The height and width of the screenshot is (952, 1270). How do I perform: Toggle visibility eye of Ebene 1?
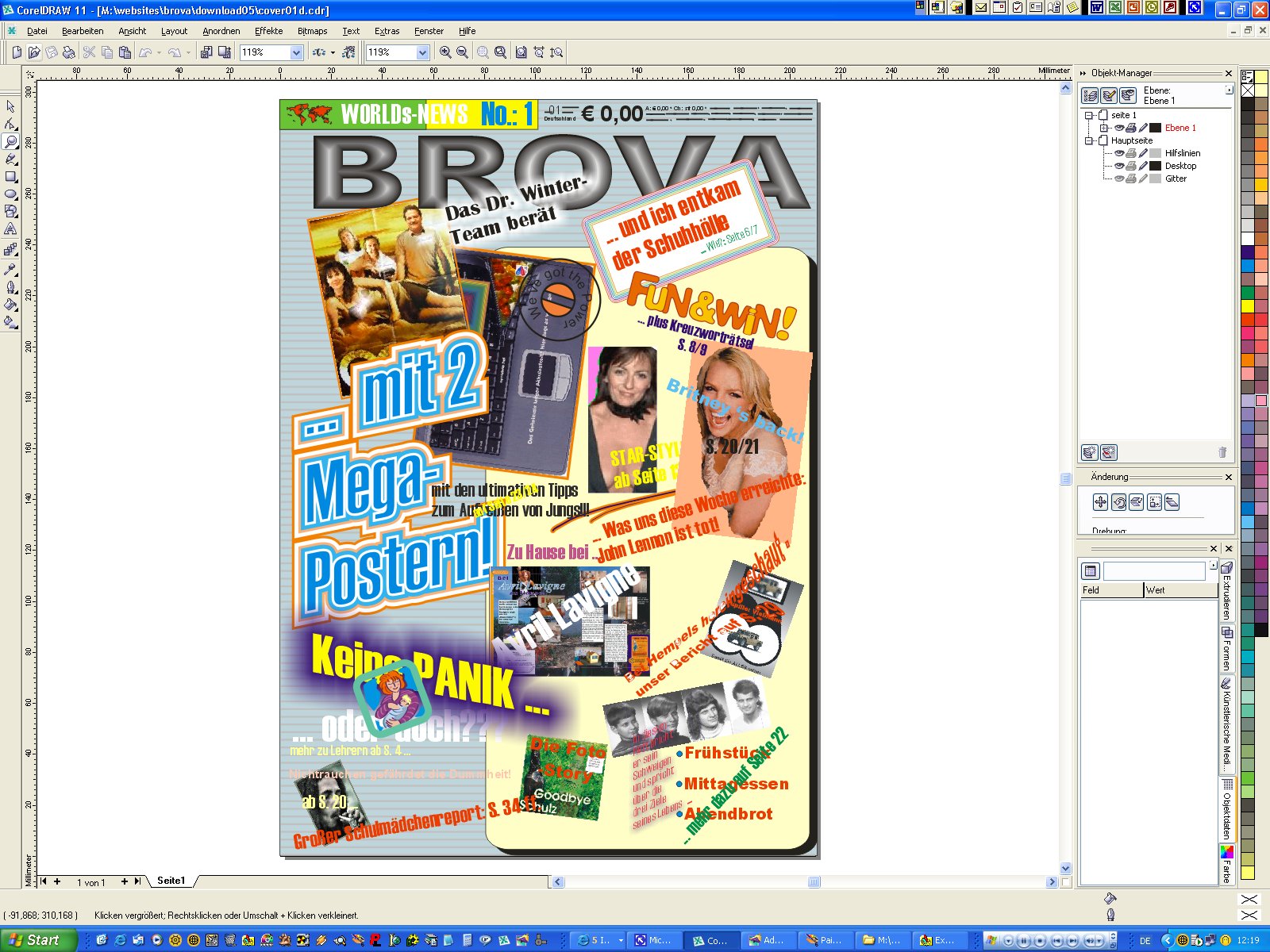(1119, 128)
